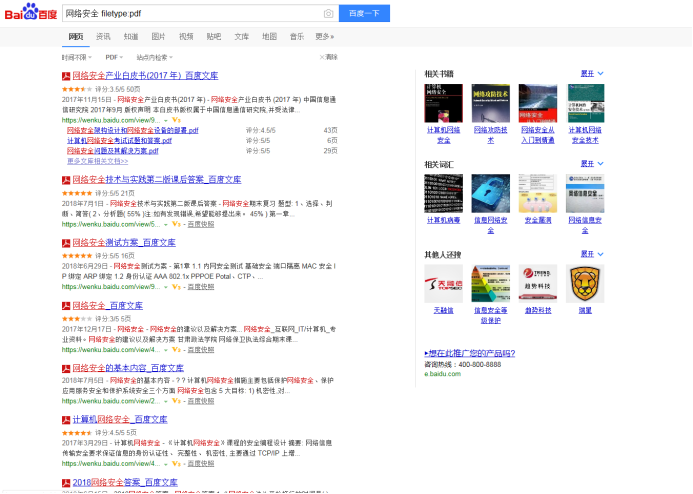The width and height of the screenshot is (693, 494).
Task: Click V3 badge under 网络安全测试方案 result
Action: coord(176,287)
